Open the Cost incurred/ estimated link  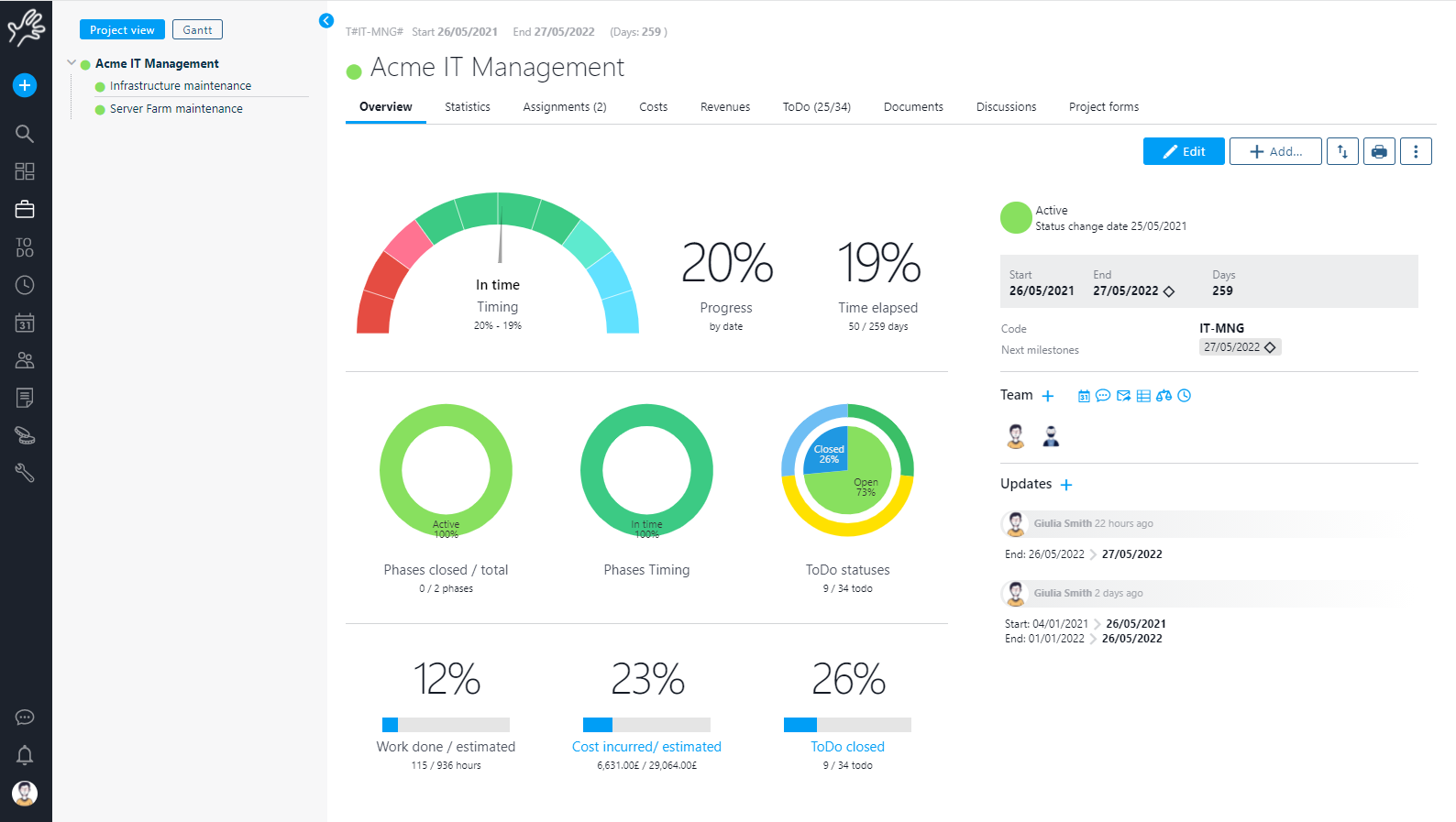(646, 747)
